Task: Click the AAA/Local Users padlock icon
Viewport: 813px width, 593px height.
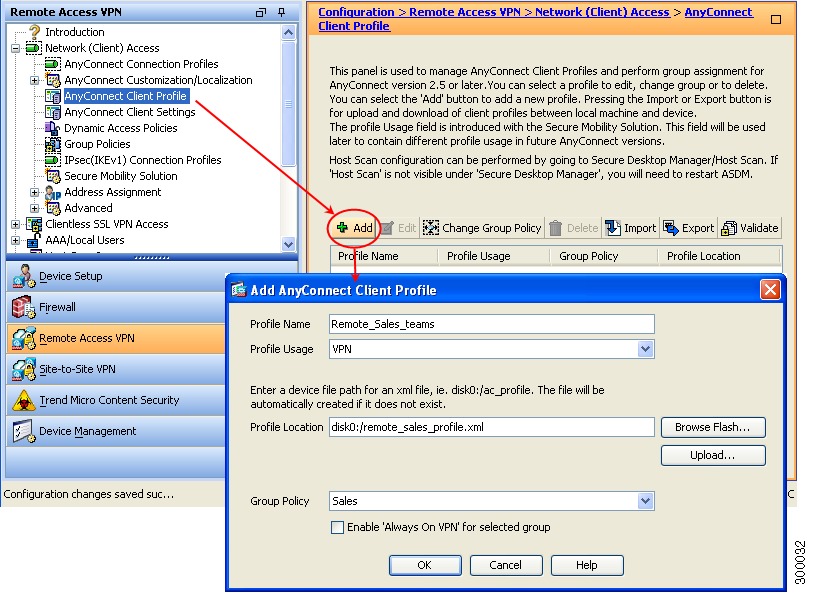Action: coord(34,241)
